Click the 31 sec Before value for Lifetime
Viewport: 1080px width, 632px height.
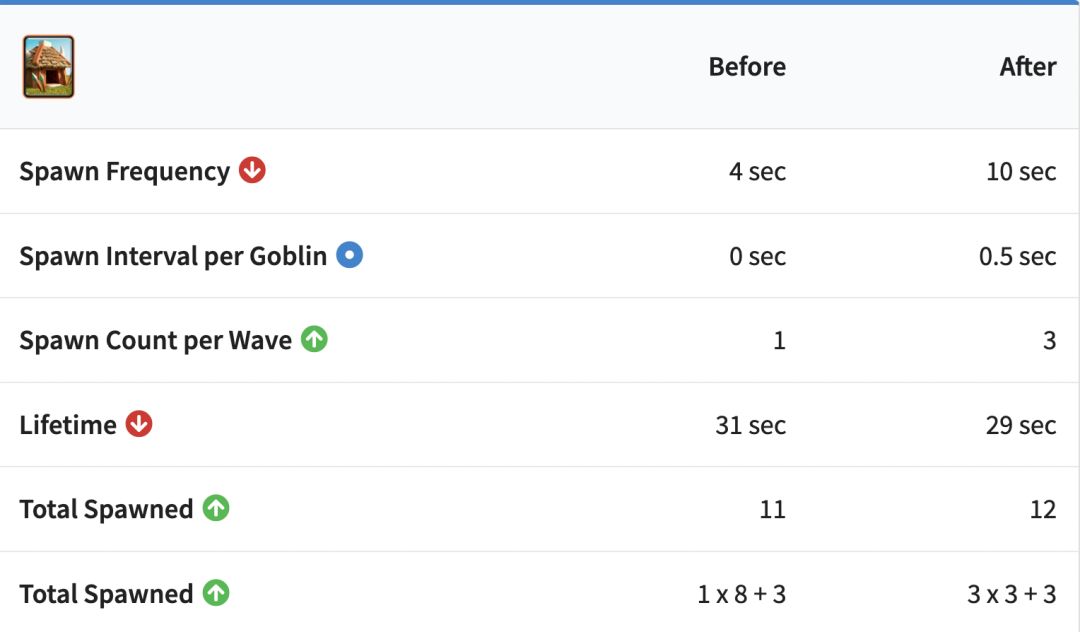(750, 425)
